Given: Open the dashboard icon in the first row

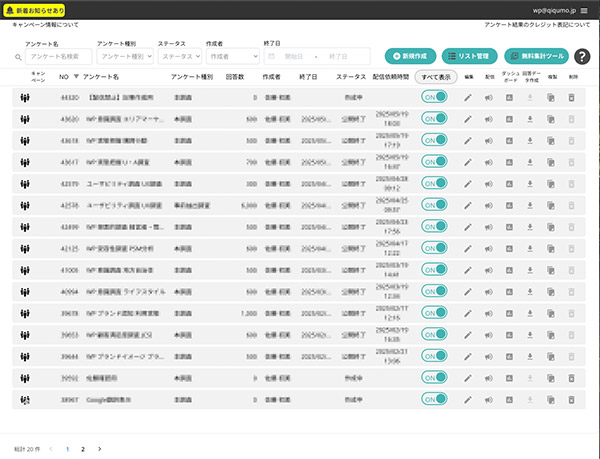Looking at the screenshot, I should (x=509, y=98).
